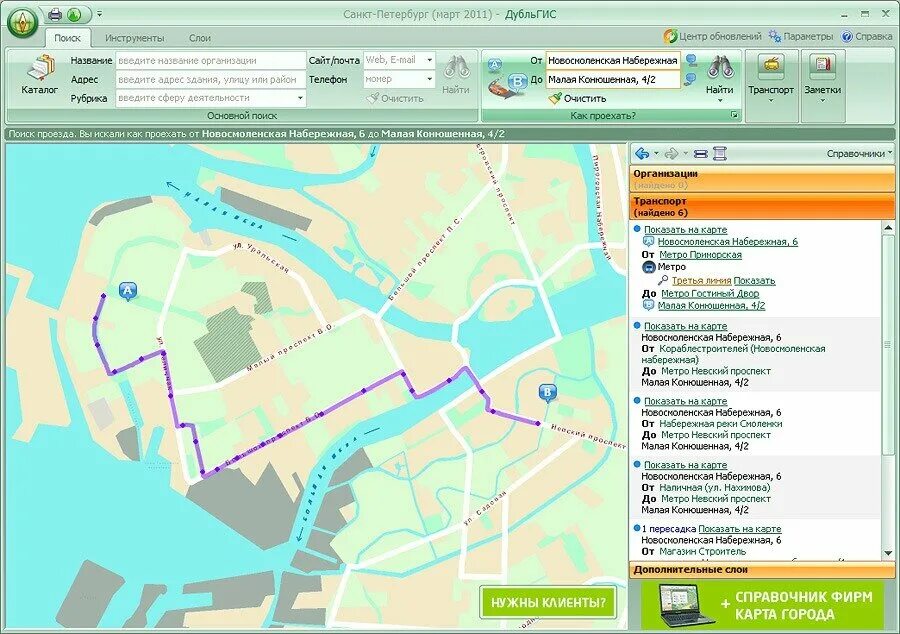900x634 pixels.
Task: Click the Название organization name field
Action: point(210,60)
